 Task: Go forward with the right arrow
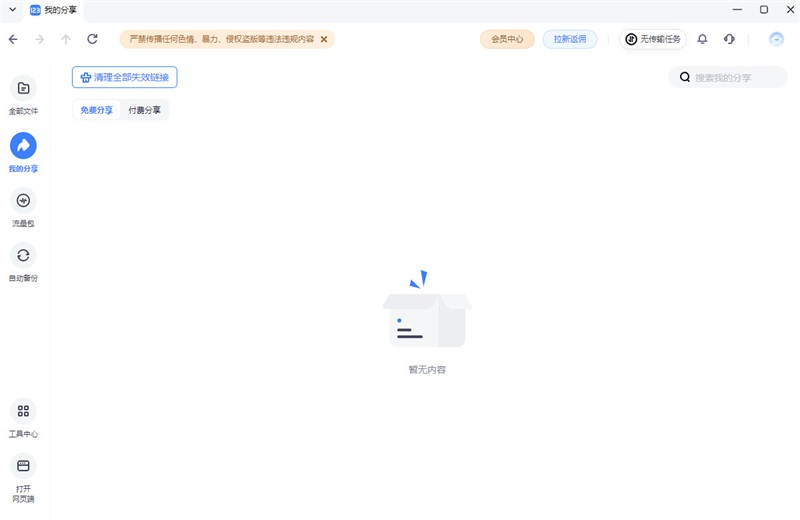[x=40, y=39]
